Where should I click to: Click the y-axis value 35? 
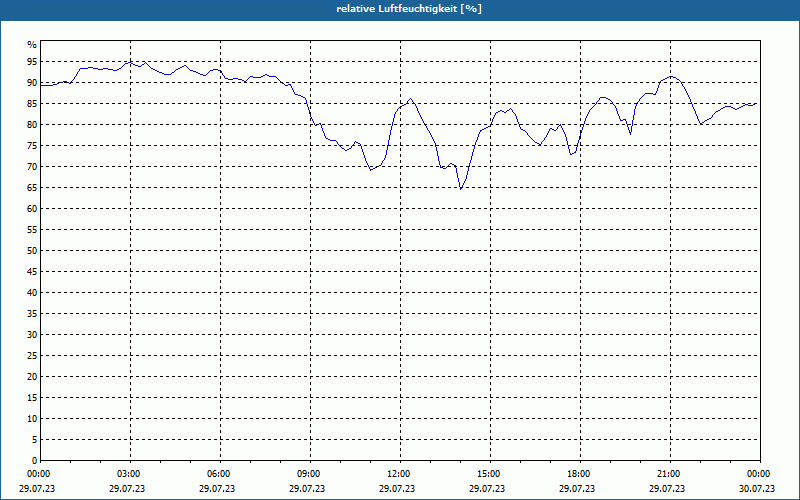pyautogui.click(x=32, y=314)
